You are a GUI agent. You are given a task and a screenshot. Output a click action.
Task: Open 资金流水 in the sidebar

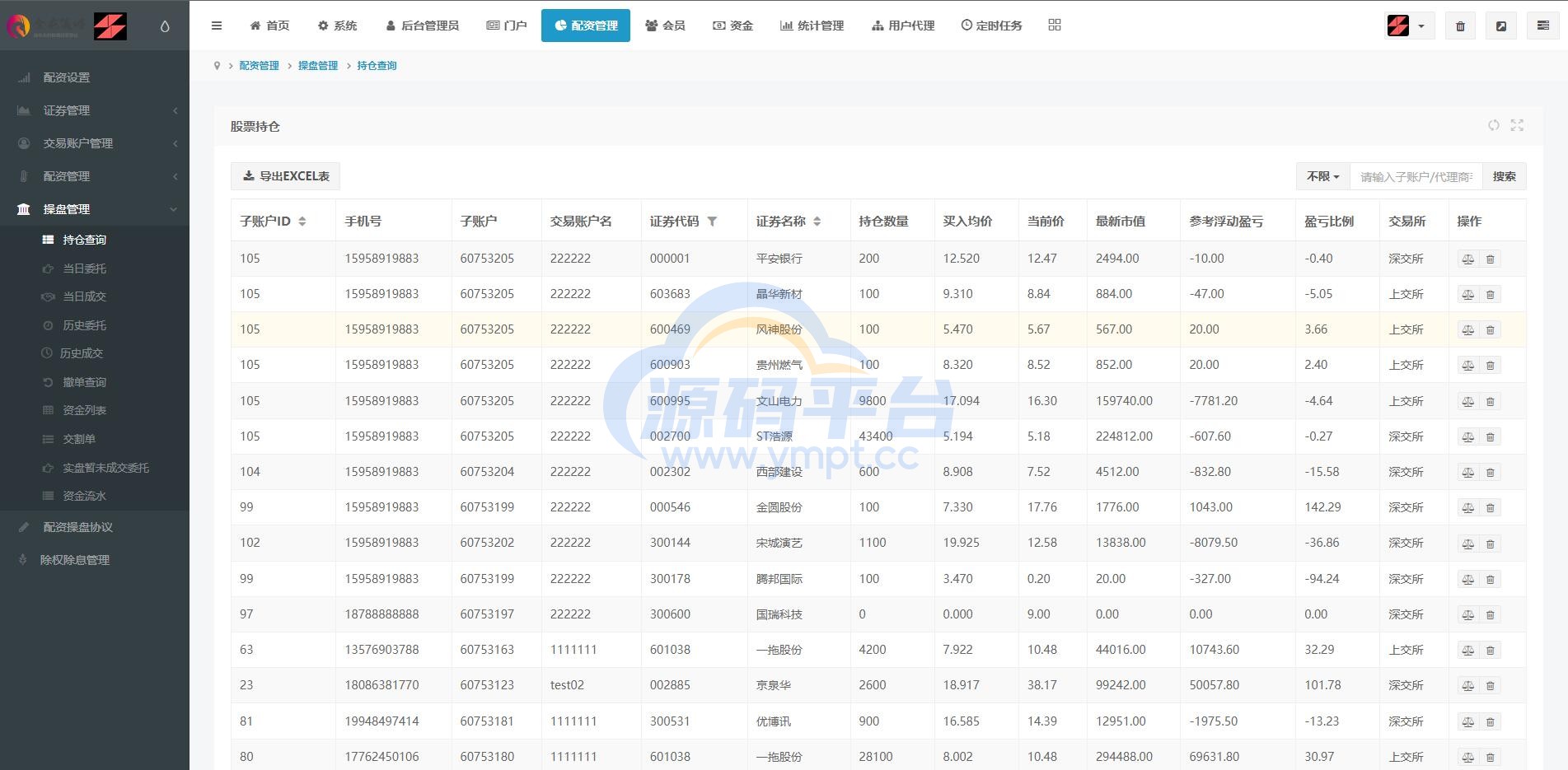[x=84, y=496]
